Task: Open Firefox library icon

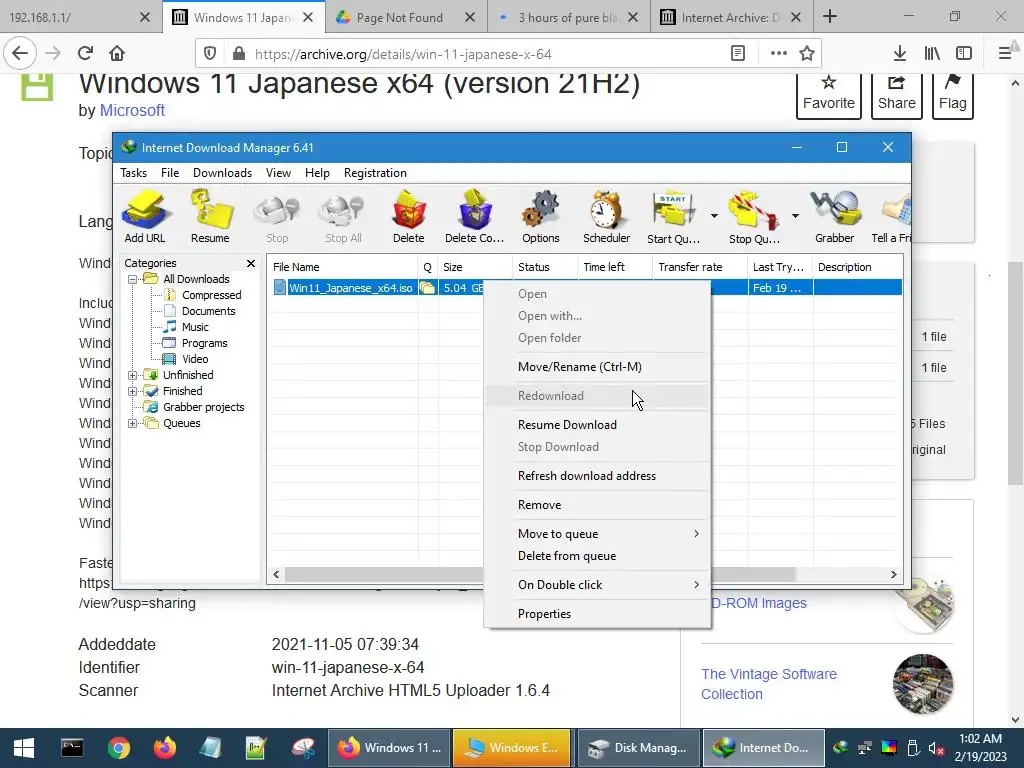Action: [x=932, y=54]
